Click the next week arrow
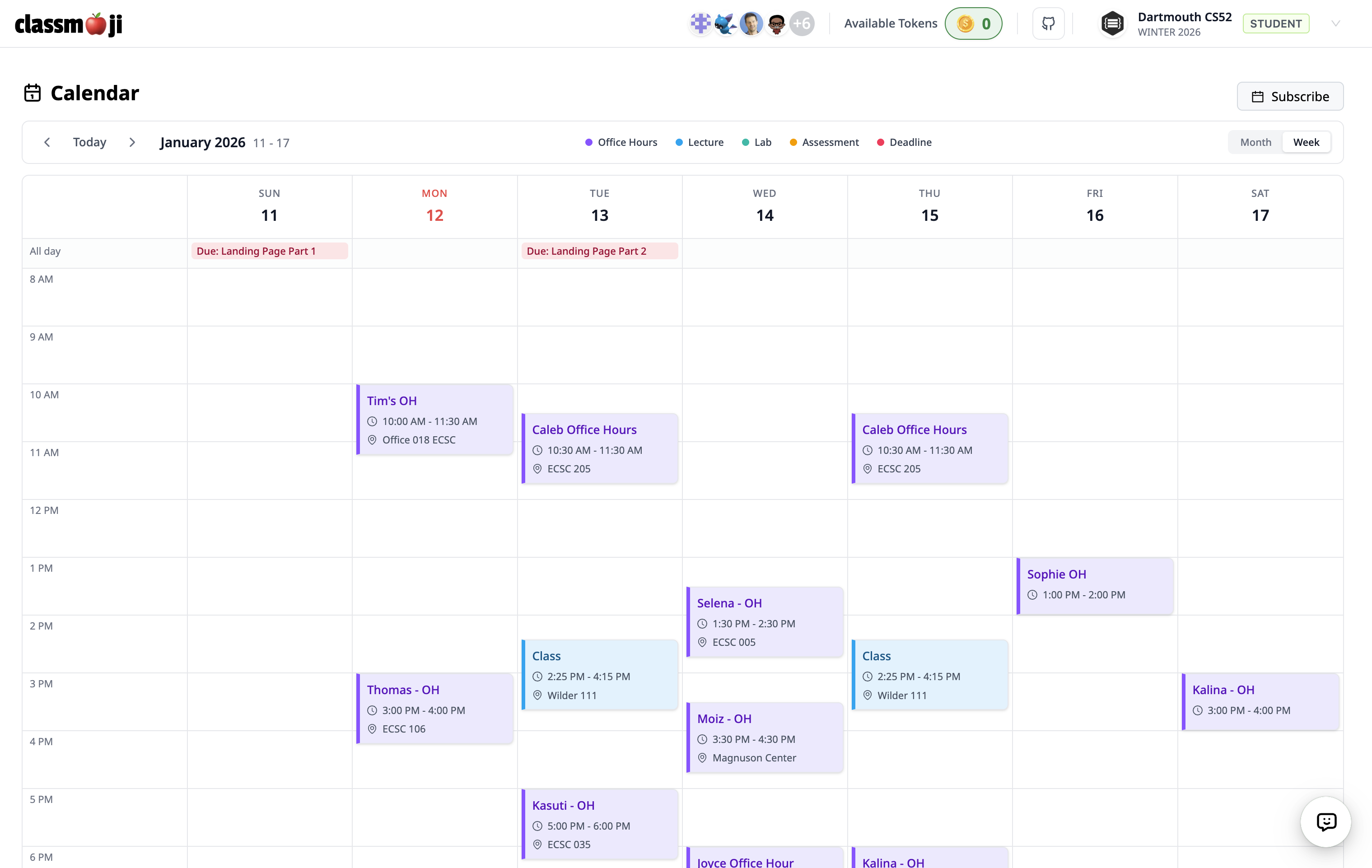The height and width of the screenshot is (868, 1372). pos(132,142)
